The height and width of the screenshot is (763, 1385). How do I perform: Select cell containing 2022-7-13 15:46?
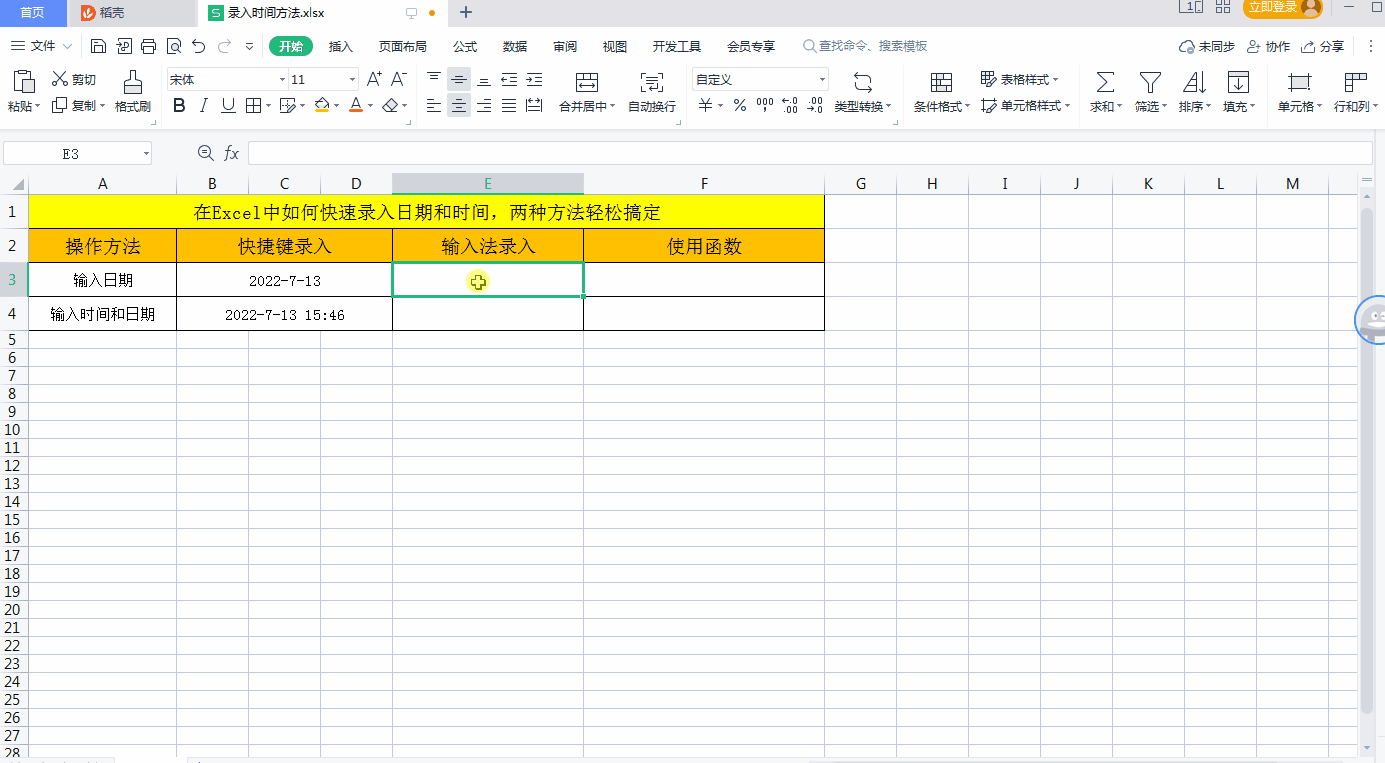click(284, 314)
